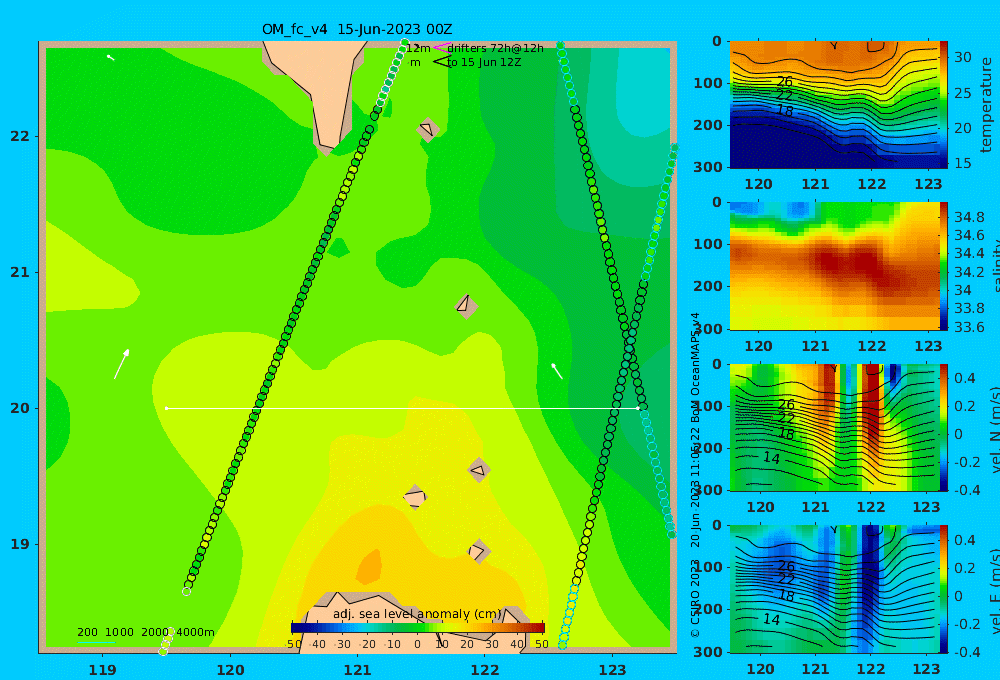Click the eastward velocity section panel
The image size is (1000, 680).
click(834, 589)
